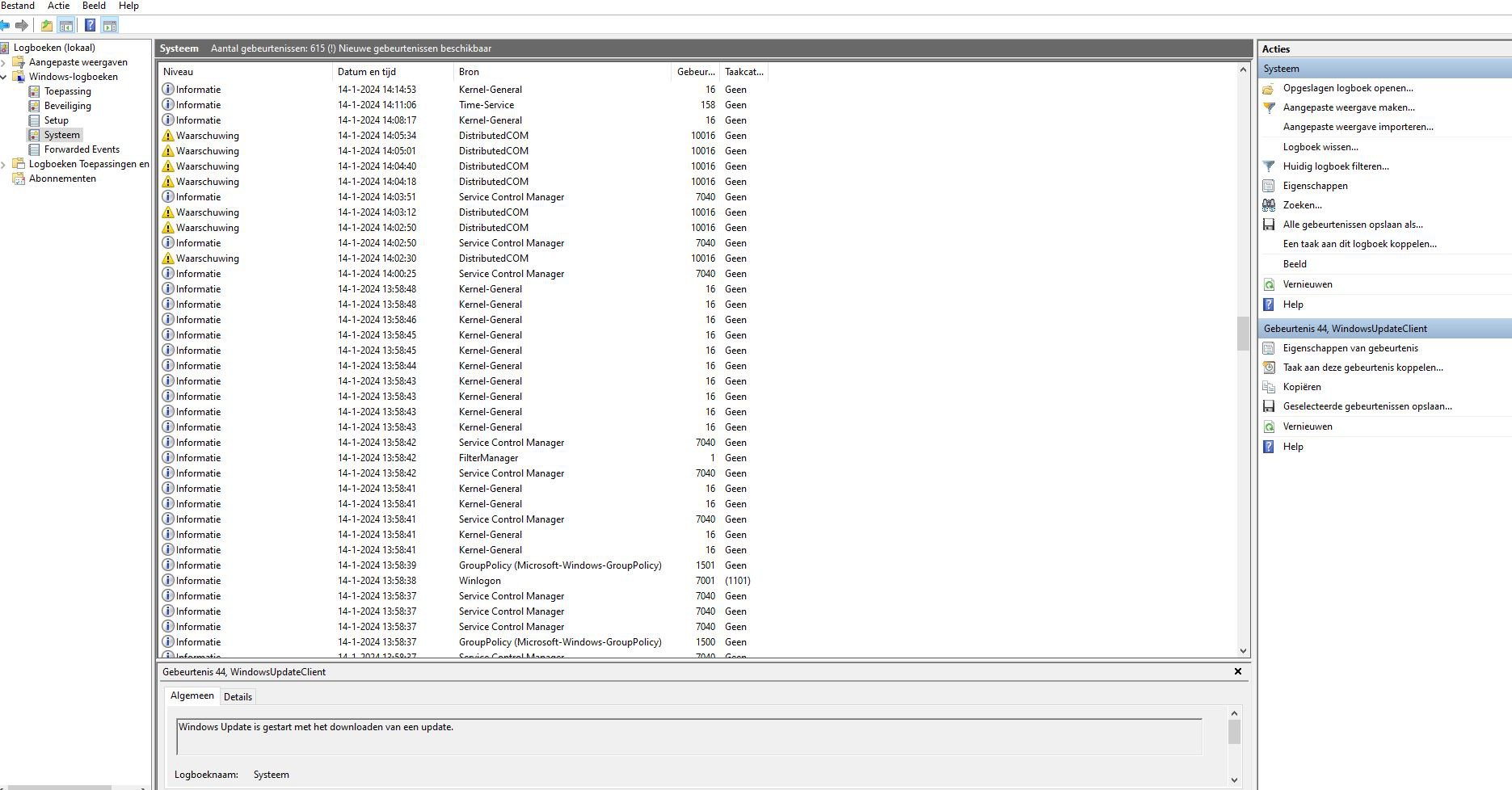Click the funnel icon beside Huidig logboek filteren
1512x790 pixels.
(x=1269, y=166)
